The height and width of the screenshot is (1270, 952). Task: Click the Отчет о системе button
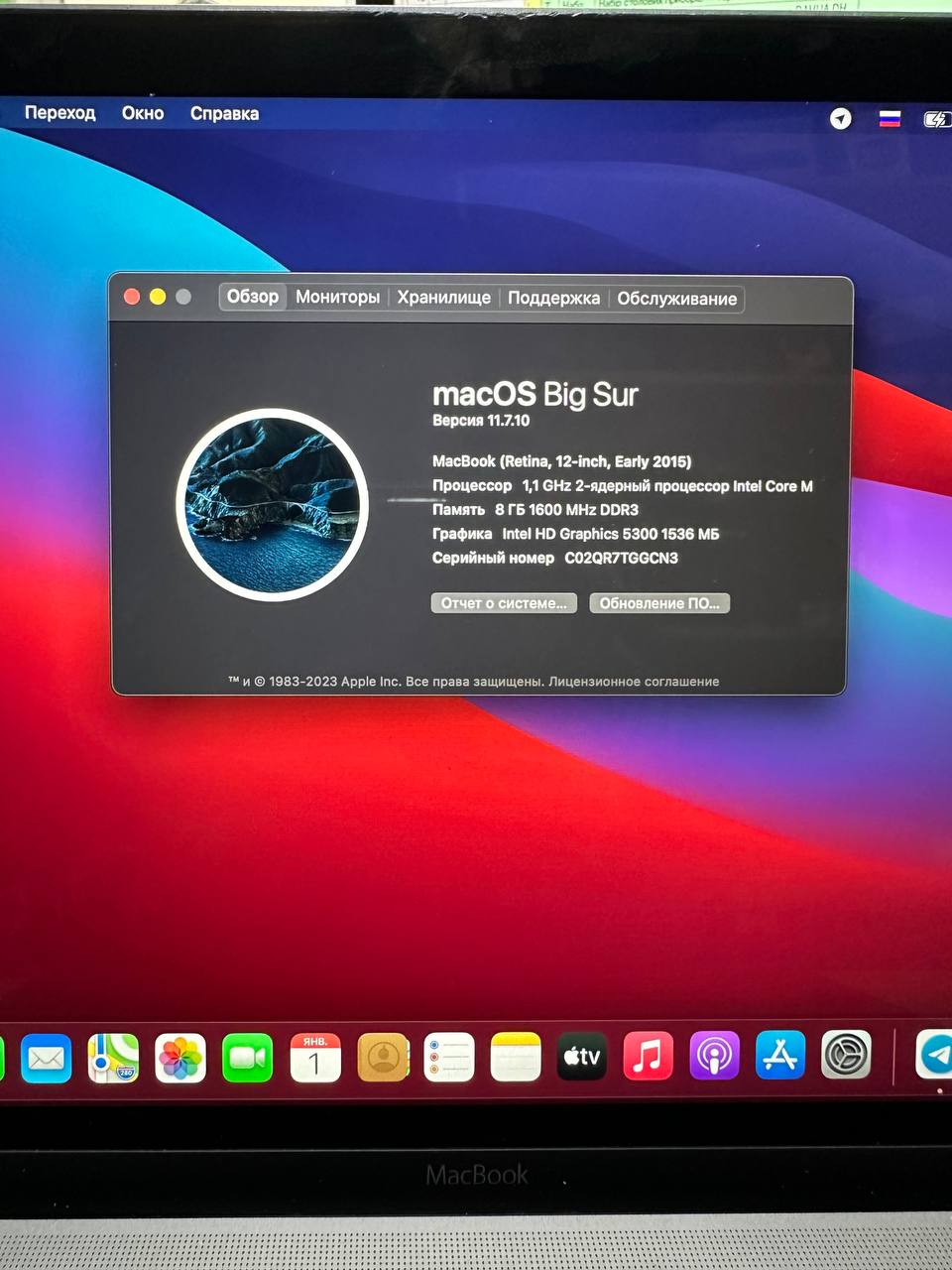tap(504, 603)
